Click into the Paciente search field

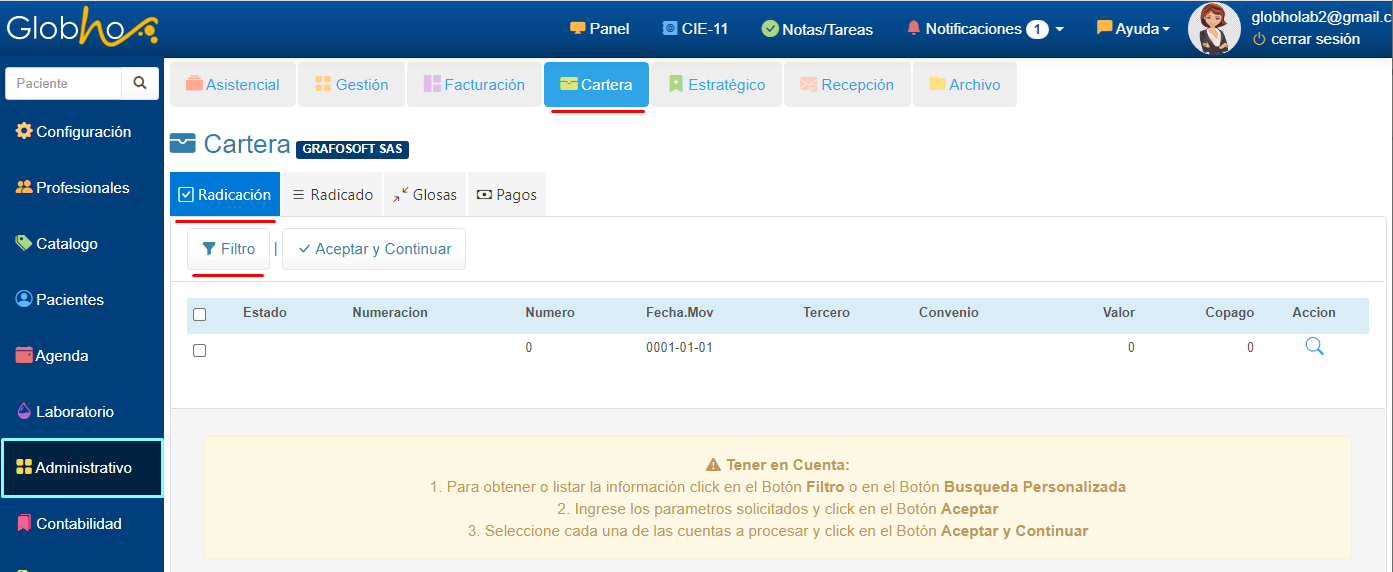tap(64, 84)
